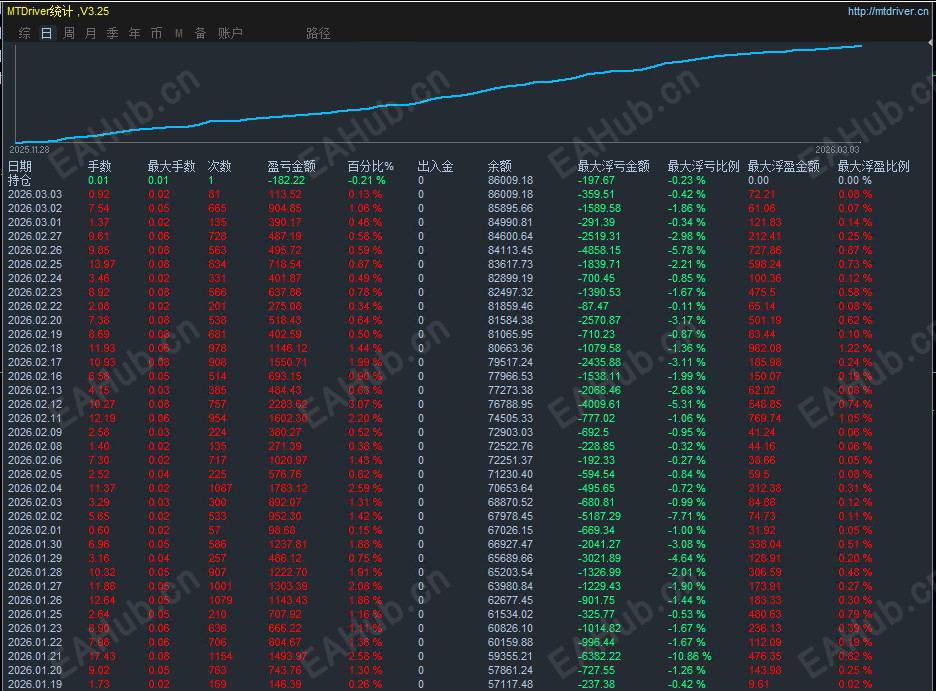
Task: Click the 最大浮盈比例 column header
Action: (873, 166)
